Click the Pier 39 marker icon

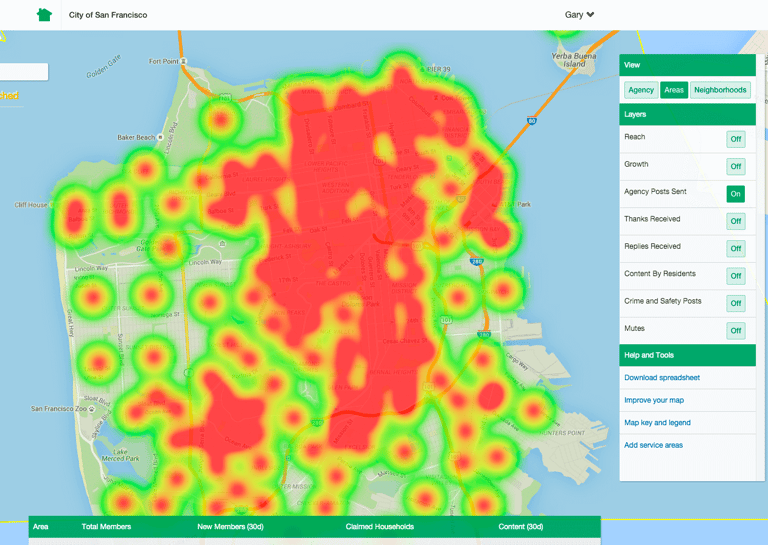click(422, 70)
